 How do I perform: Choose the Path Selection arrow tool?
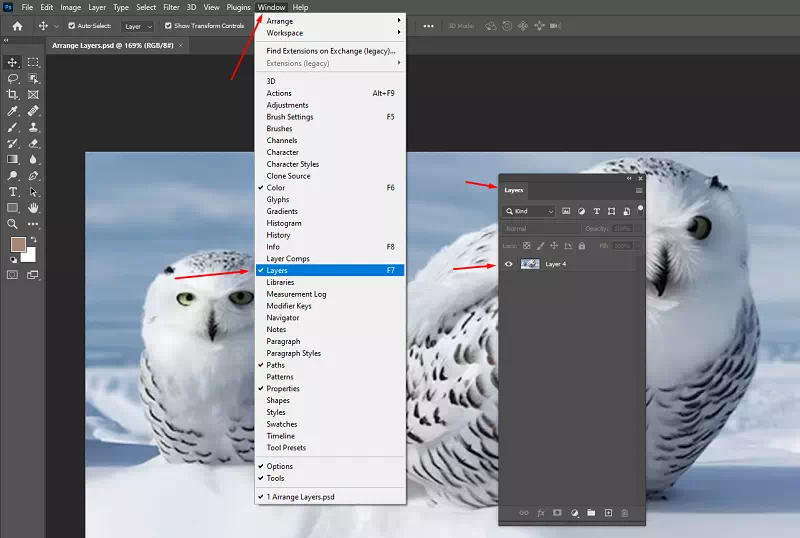coord(33,192)
